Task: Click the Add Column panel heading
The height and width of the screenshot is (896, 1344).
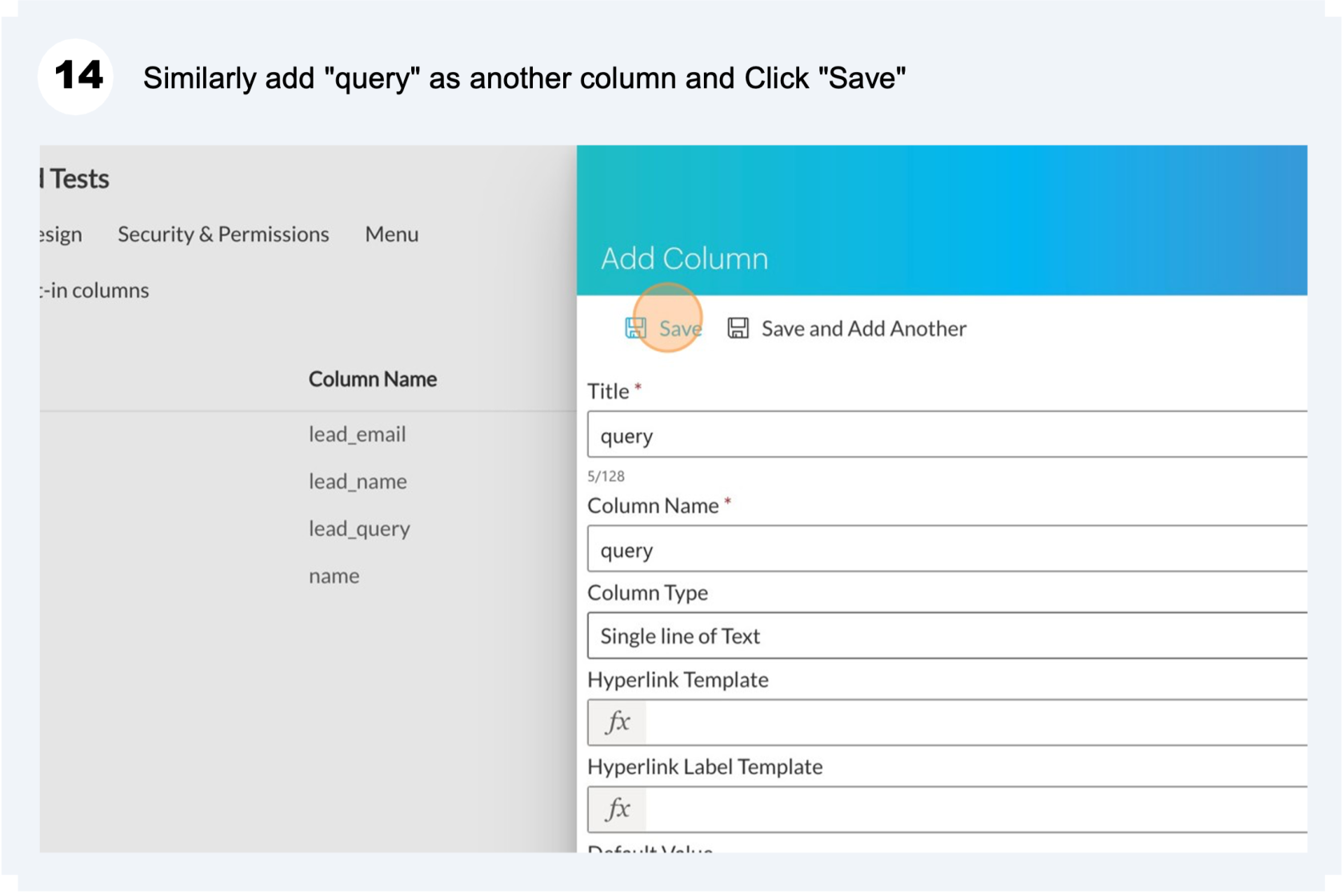Action: click(685, 258)
